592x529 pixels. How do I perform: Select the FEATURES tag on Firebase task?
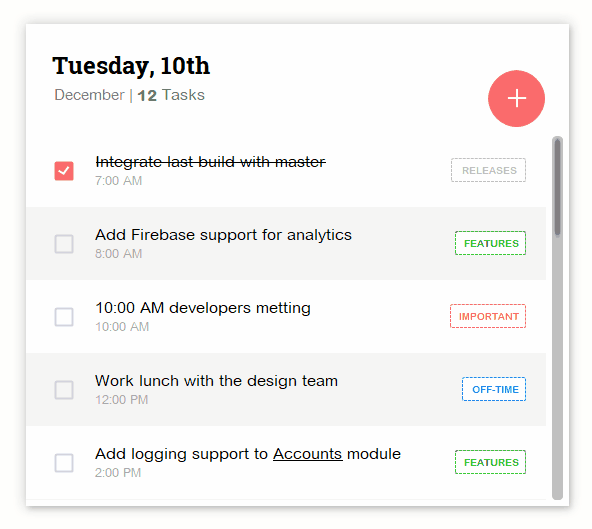[490, 243]
